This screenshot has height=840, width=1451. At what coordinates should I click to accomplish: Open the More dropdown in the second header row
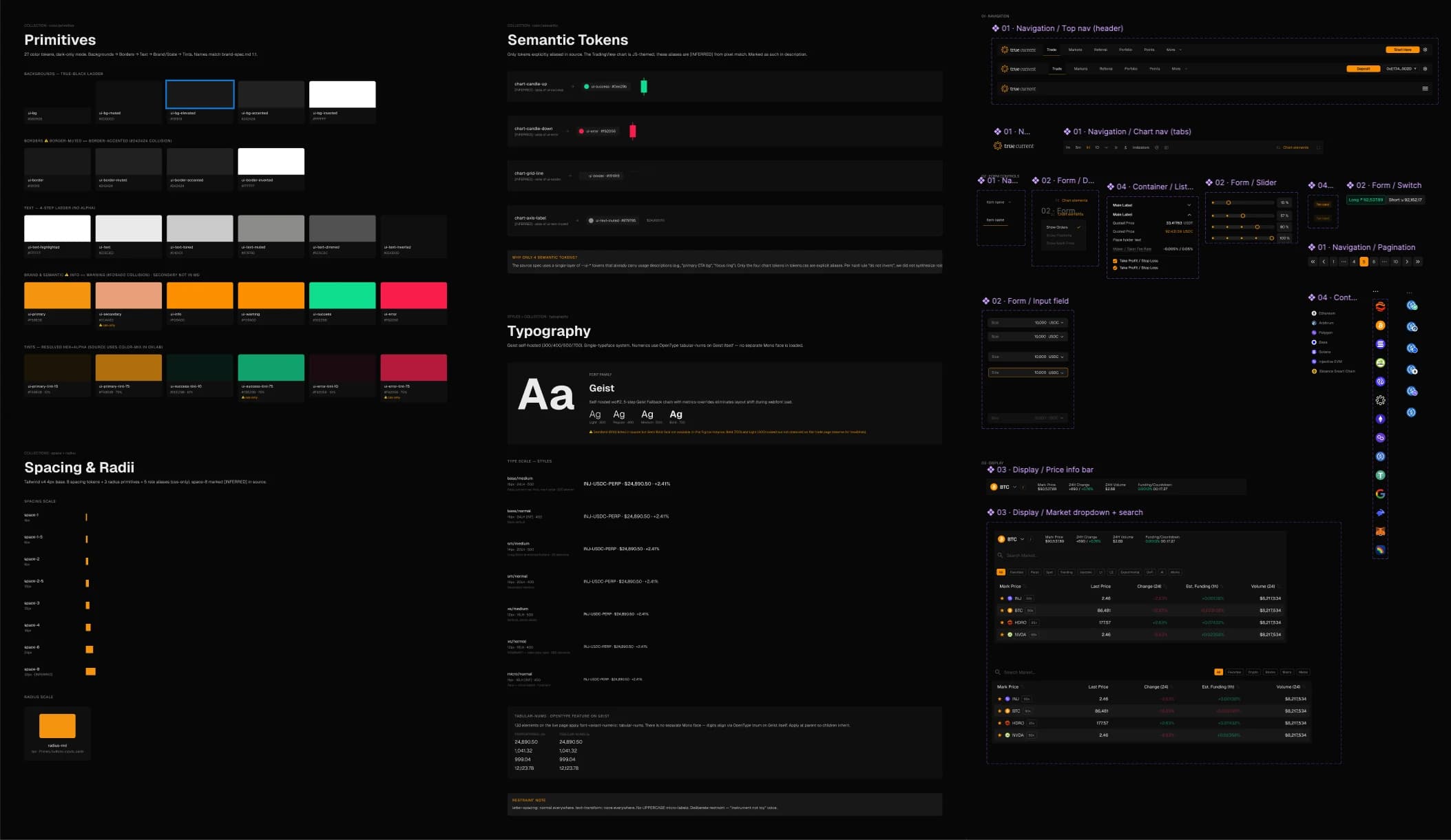tap(1179, 69)
